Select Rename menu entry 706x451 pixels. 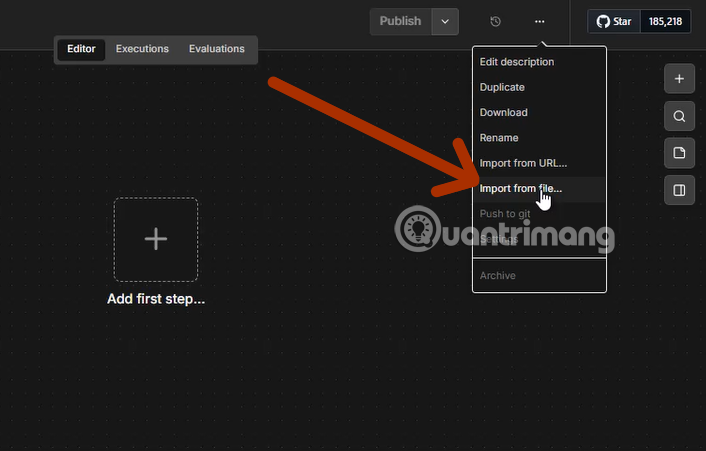pos(539,138)
